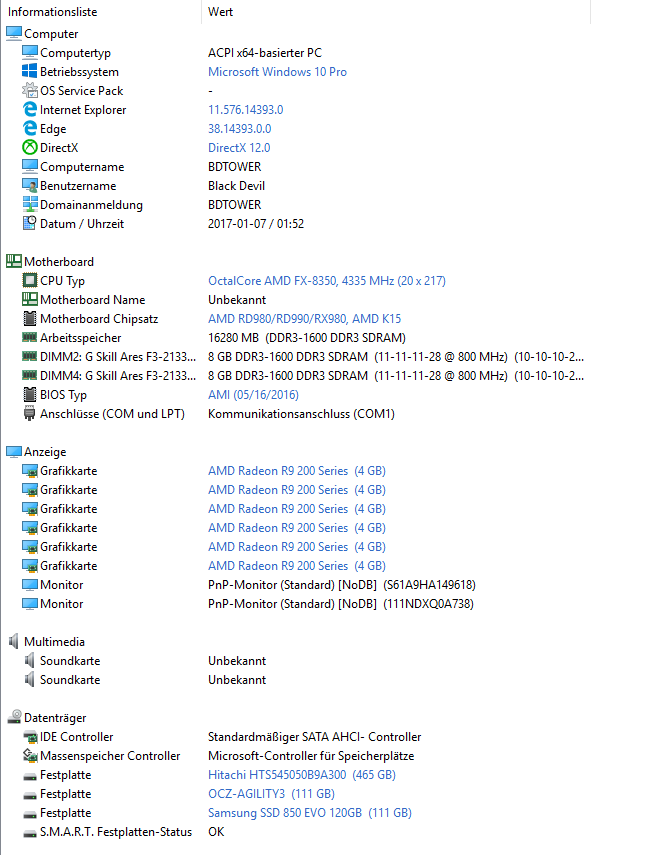This screenshot has width=668, height=855.
Task: Click the Computer section icon
Action: (x=14, y=33)
